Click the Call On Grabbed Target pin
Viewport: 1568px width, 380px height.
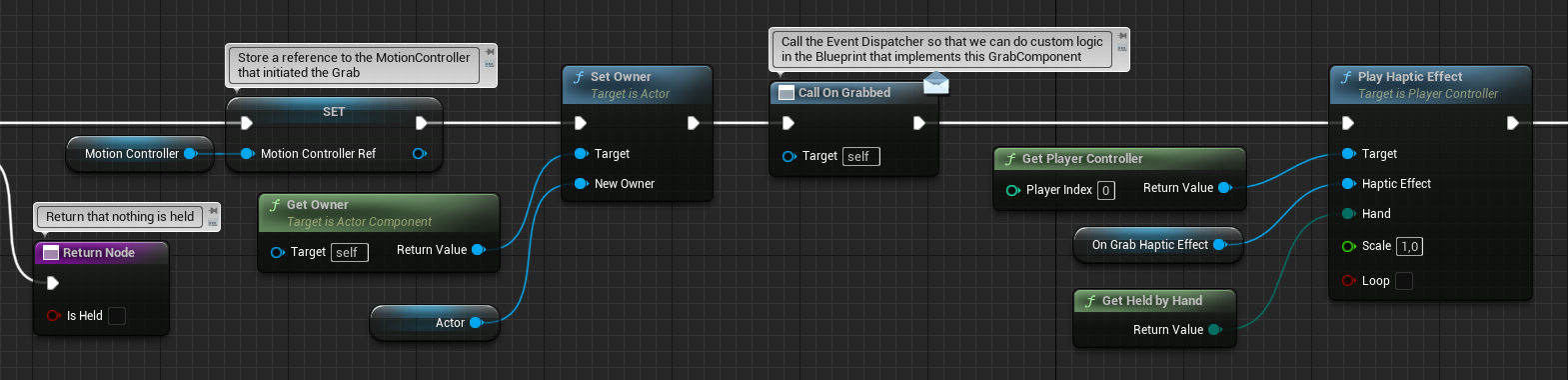click(788, 156)
